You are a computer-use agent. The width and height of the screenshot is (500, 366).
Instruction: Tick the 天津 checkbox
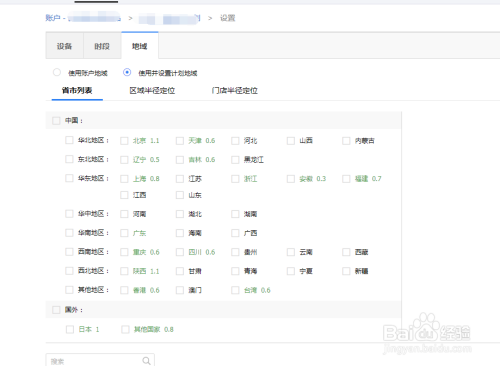click(180, 141)
